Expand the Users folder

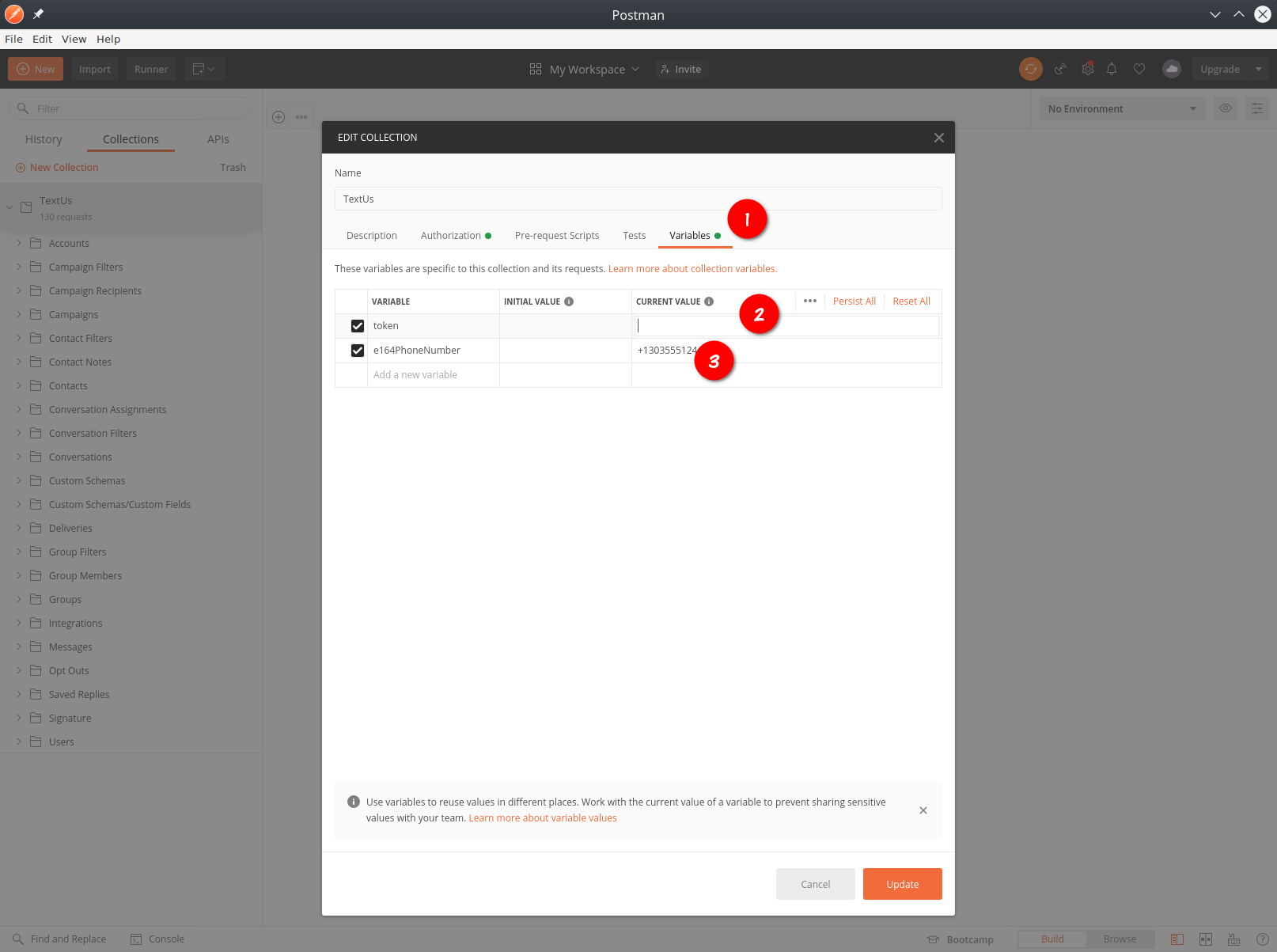tap(19, 741)
